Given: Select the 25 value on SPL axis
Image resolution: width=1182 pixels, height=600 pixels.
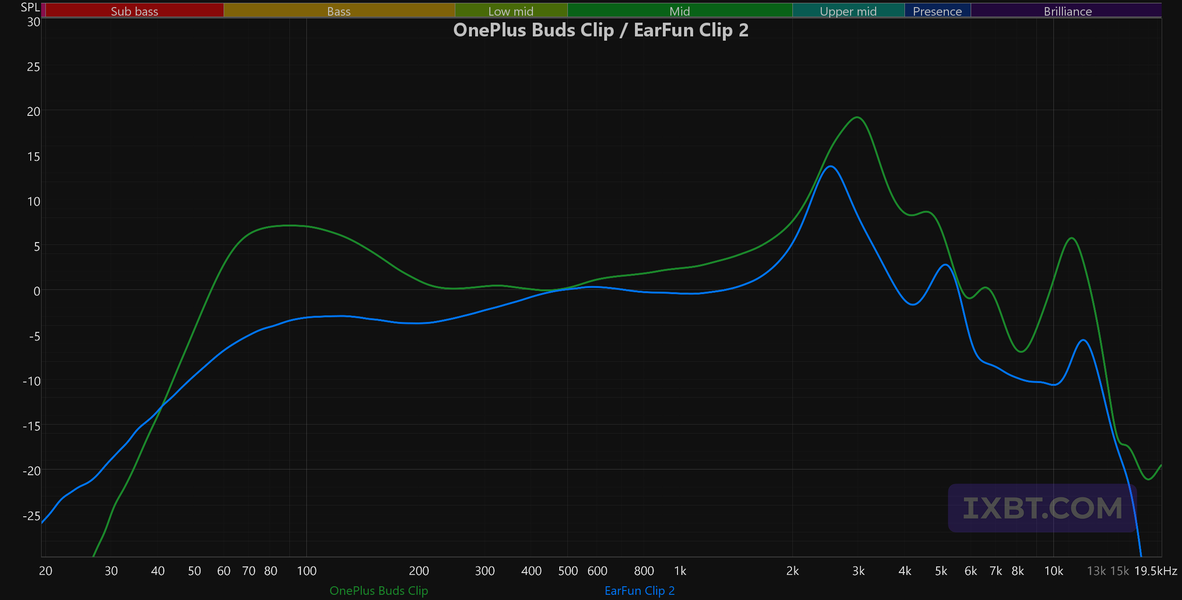Looking at the screenshot, I should pos(33,66).
